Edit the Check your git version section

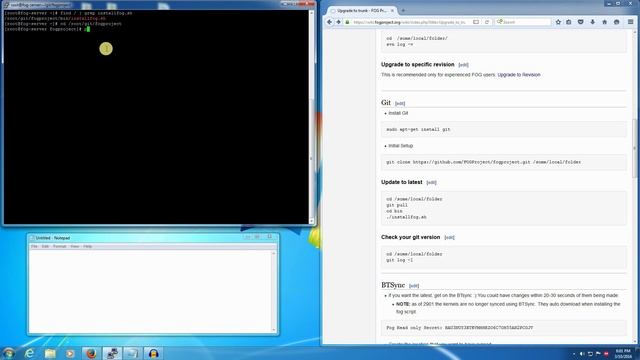pos(449,238)
